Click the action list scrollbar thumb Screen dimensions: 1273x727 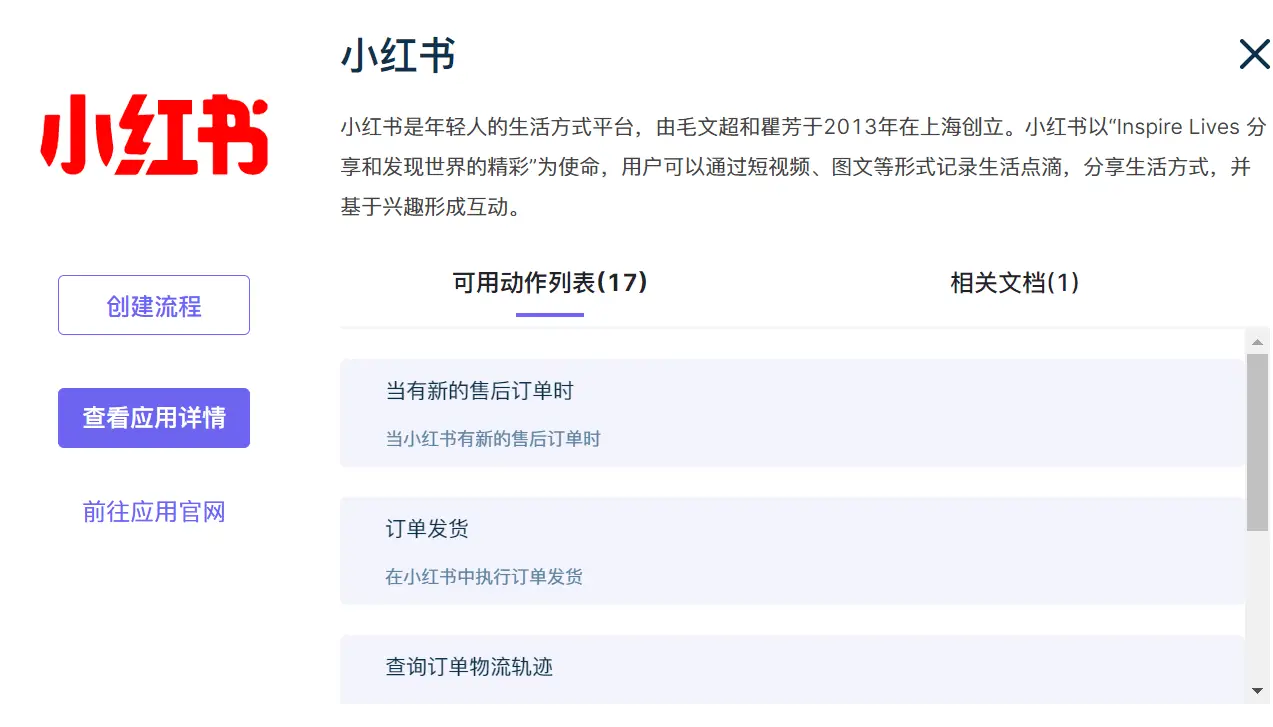pos(1257,442)
